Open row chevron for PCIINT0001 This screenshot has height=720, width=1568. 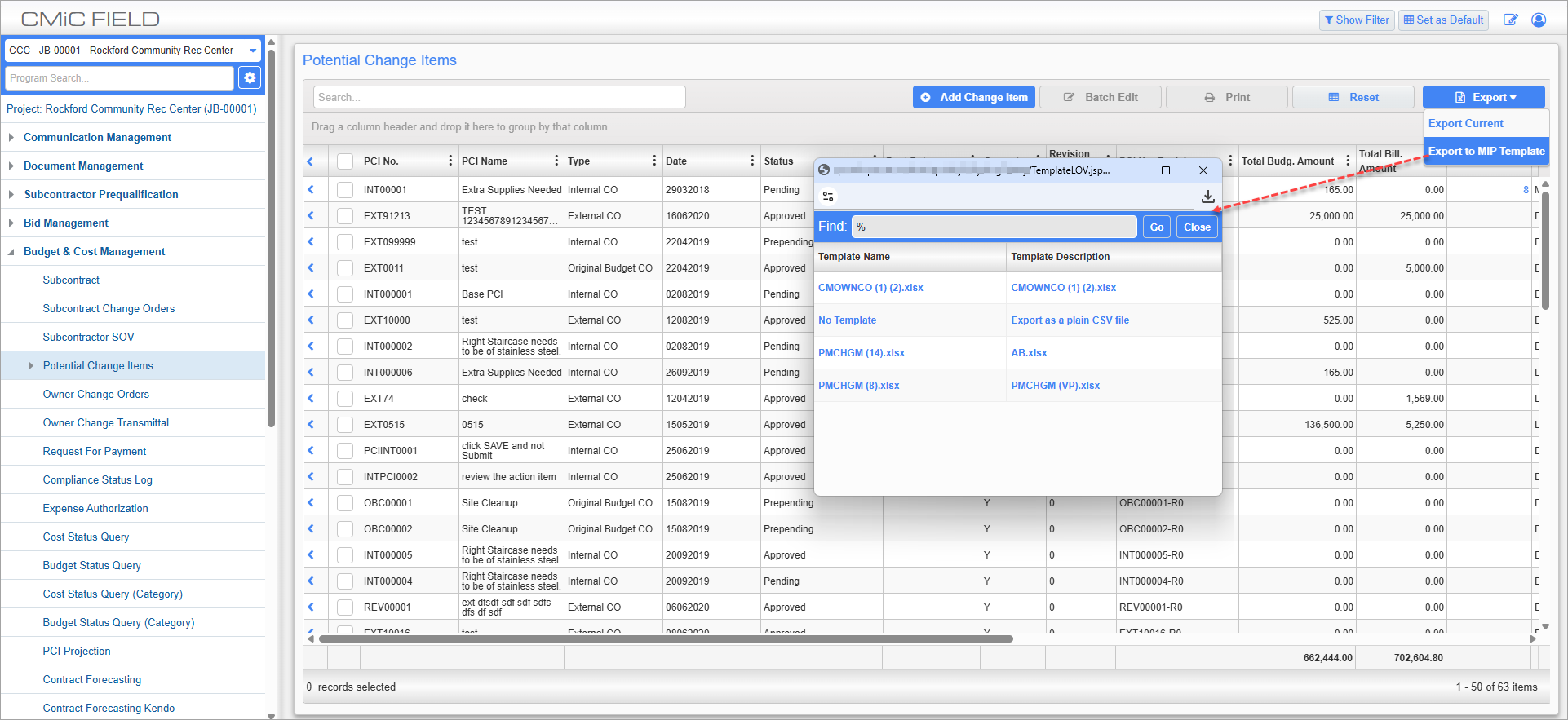coord(310,450)
